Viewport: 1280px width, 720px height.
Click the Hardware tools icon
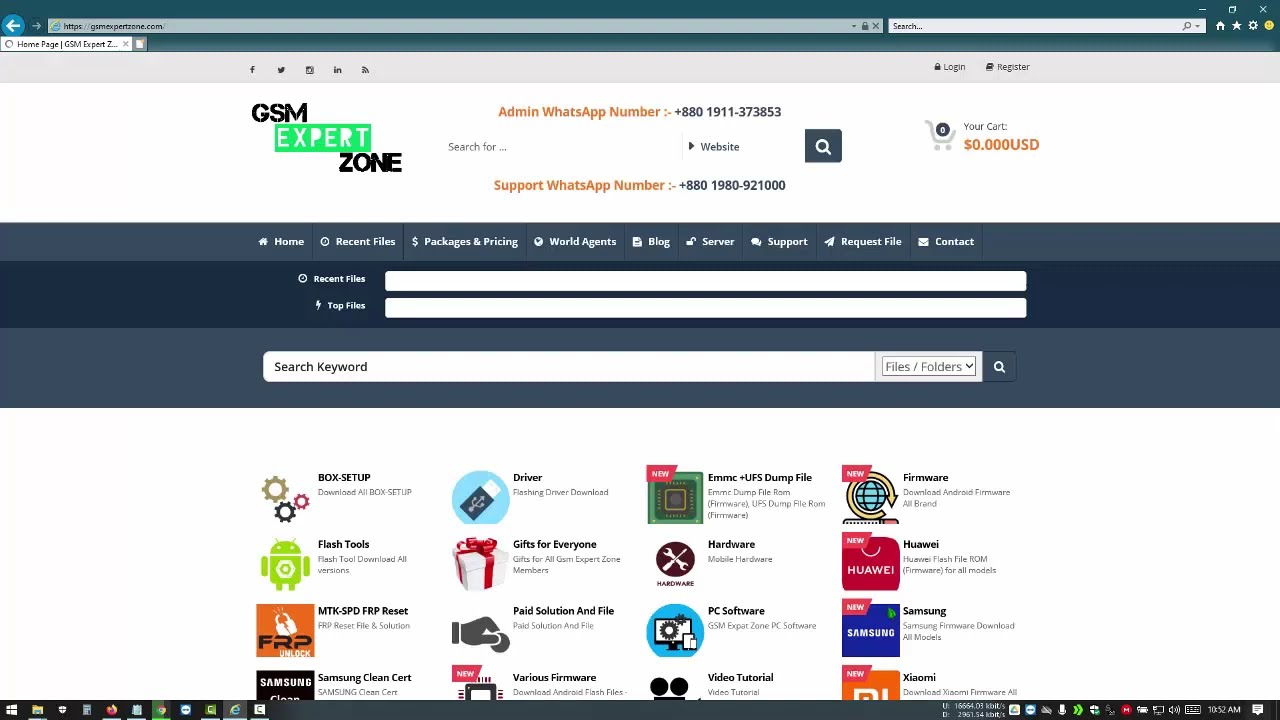tap(675, 564)
